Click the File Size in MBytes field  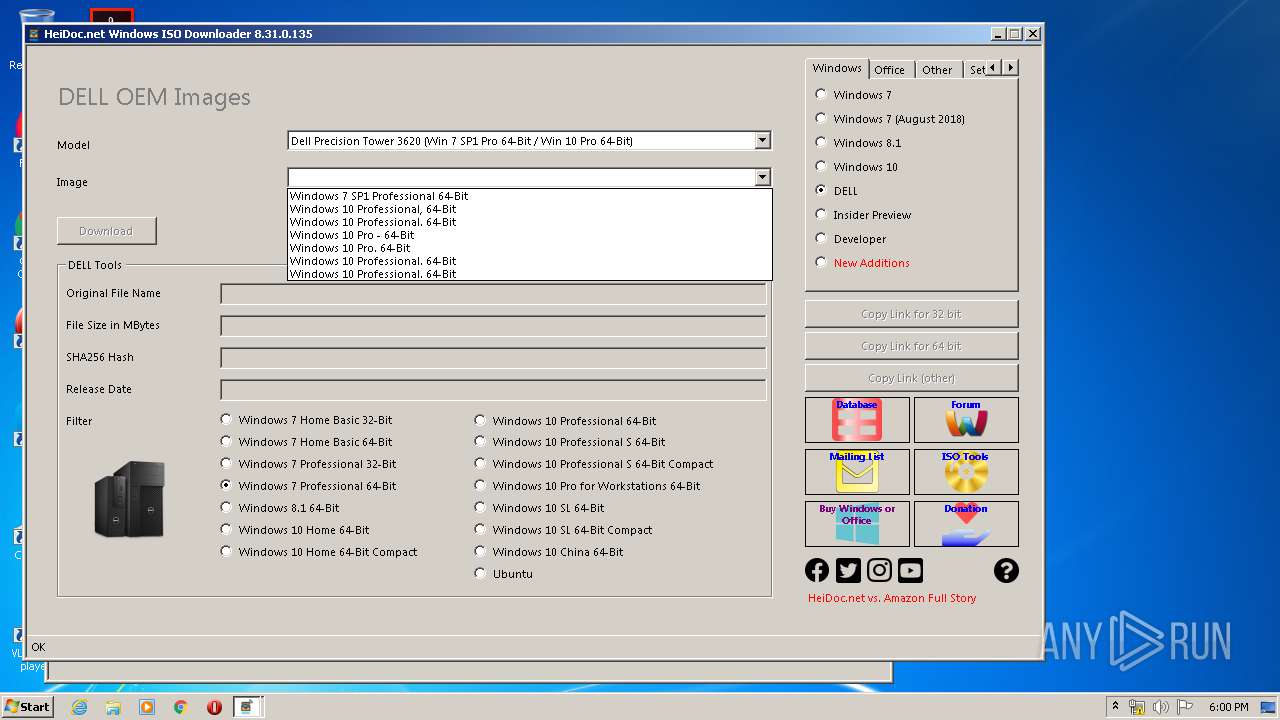pyautogui.click(x=493, y=325)
